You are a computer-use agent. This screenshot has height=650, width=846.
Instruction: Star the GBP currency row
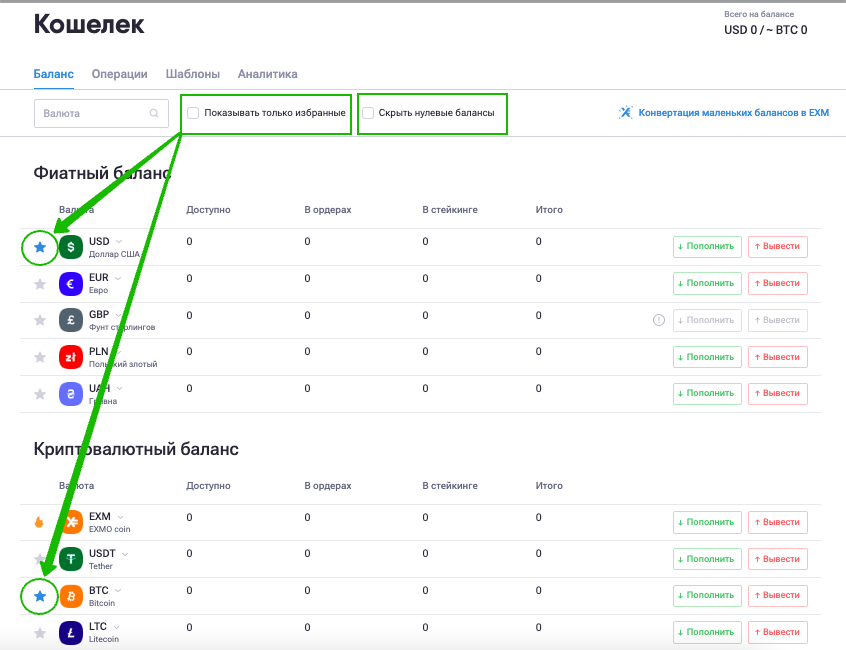click(40, 320)
